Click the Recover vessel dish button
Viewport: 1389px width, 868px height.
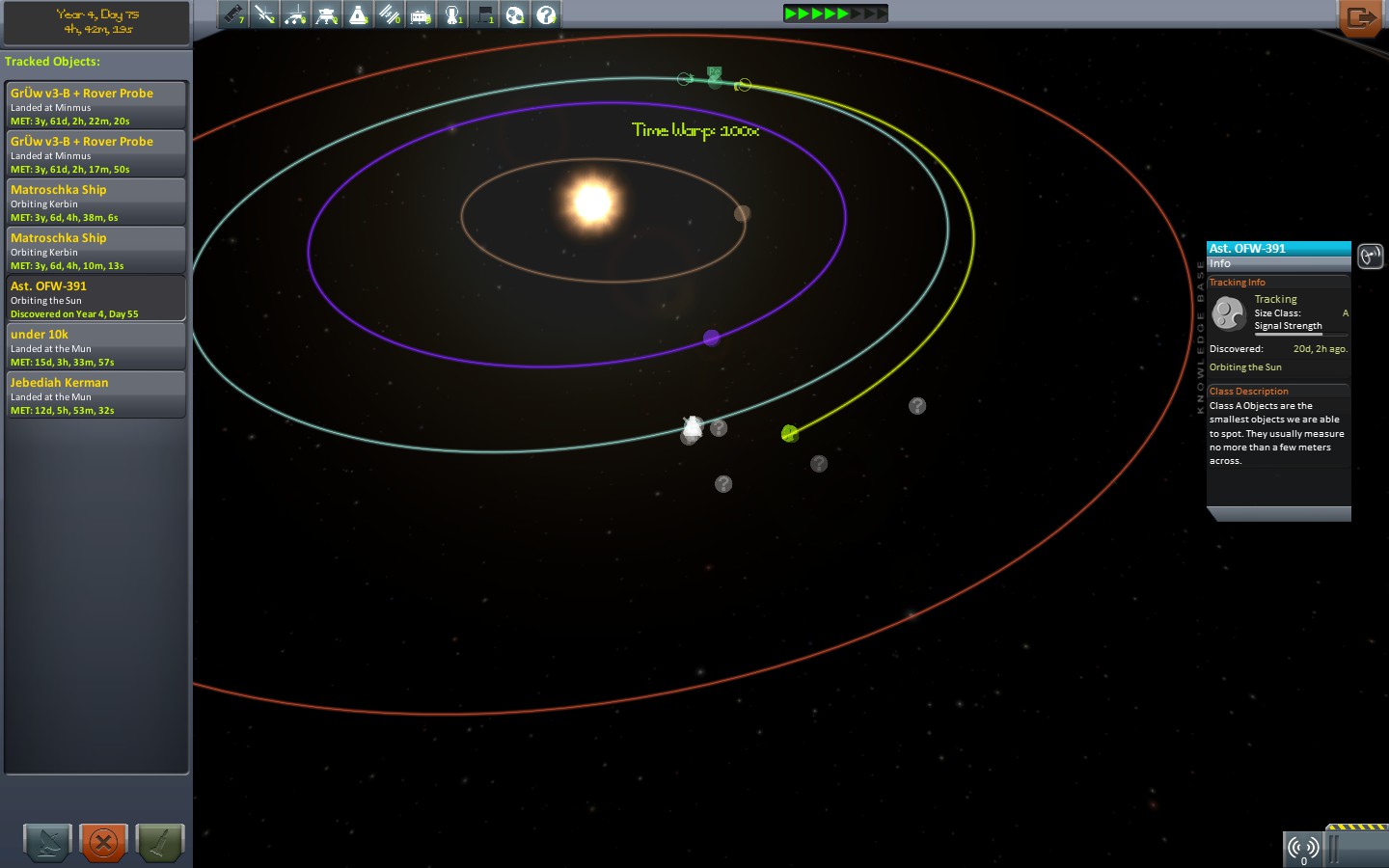pyautogui.click(x=47, y=842)
